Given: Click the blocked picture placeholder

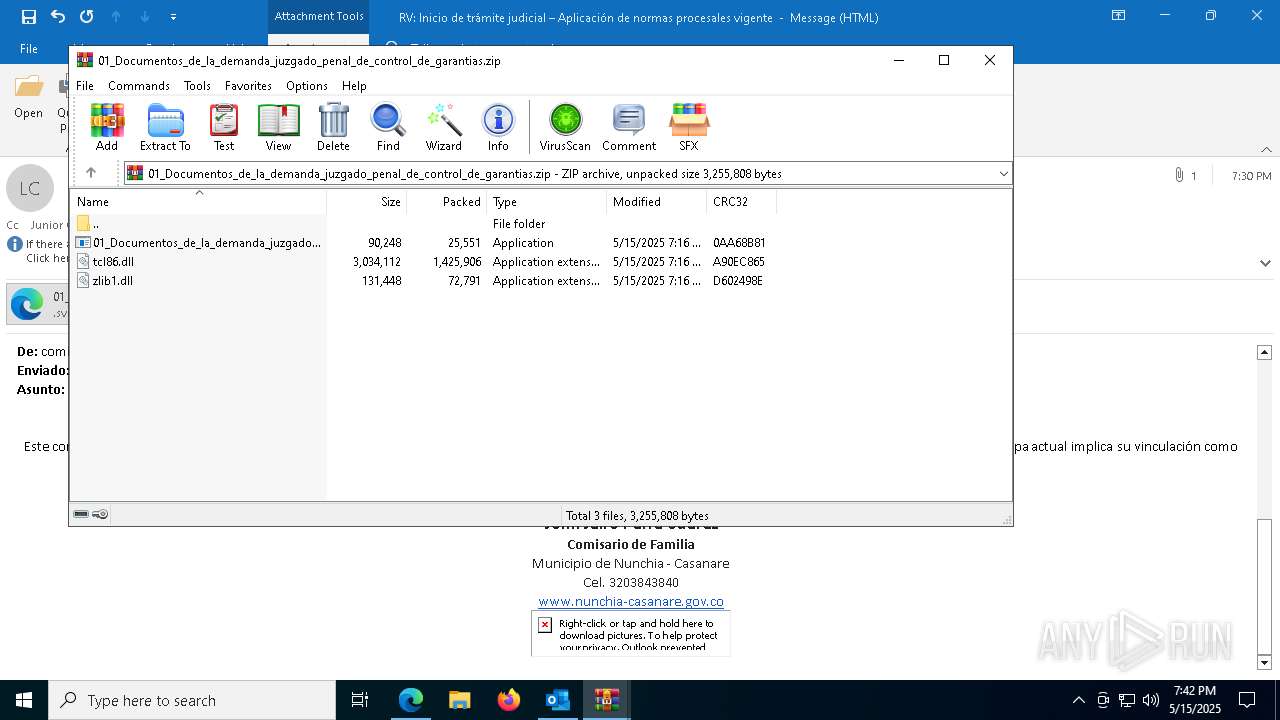Looking at the screenshot, I should point(631,632).
